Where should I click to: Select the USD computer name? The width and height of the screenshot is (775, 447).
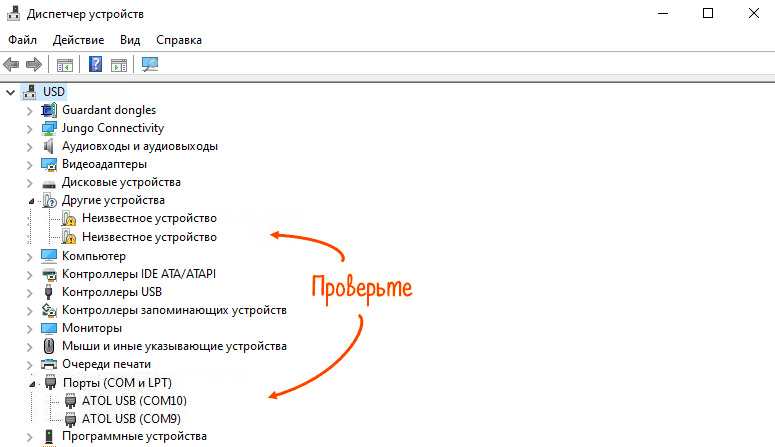(x=54, y=92)
